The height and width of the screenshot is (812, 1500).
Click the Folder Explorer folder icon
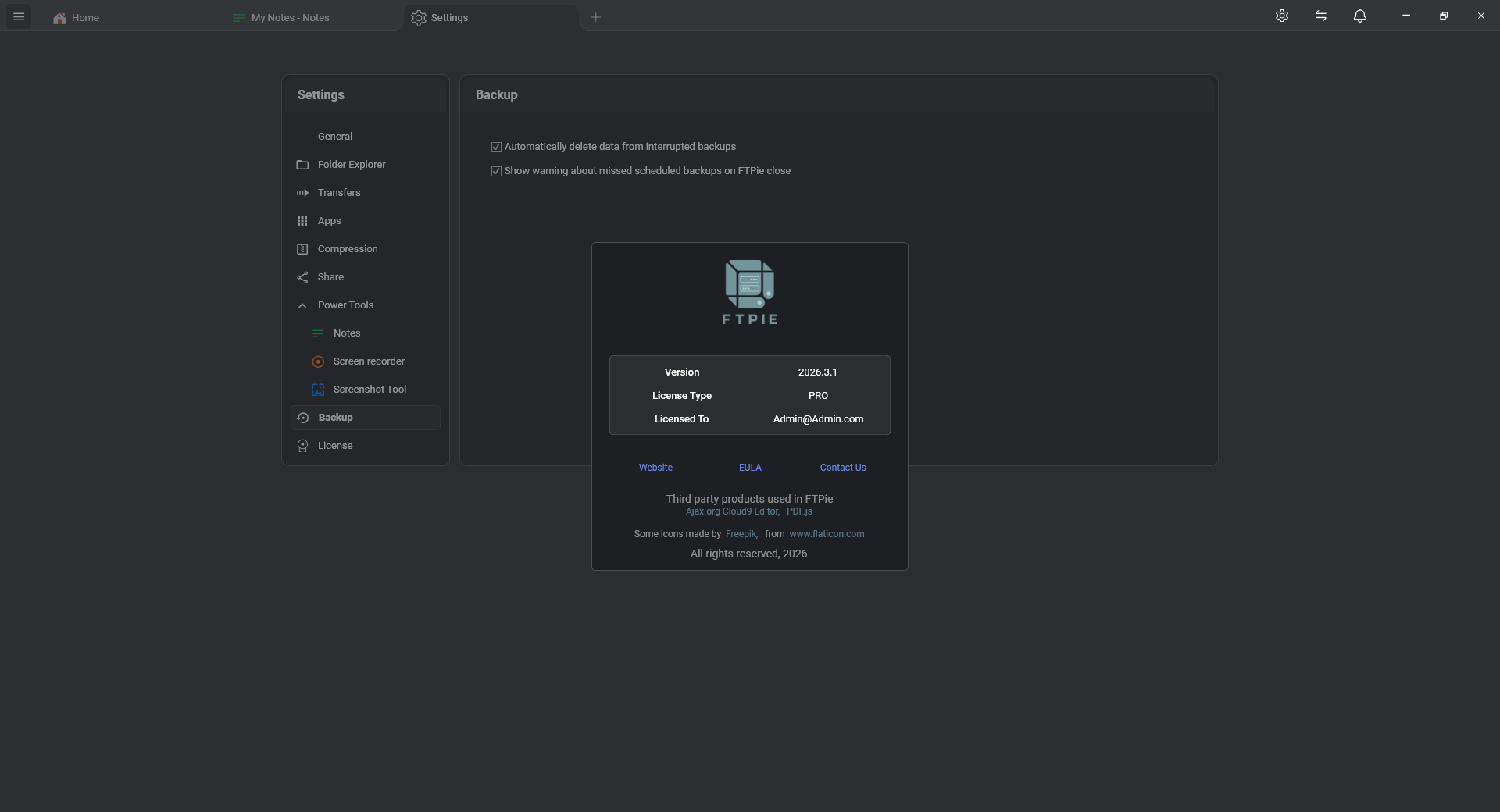[x=302, y=165]
